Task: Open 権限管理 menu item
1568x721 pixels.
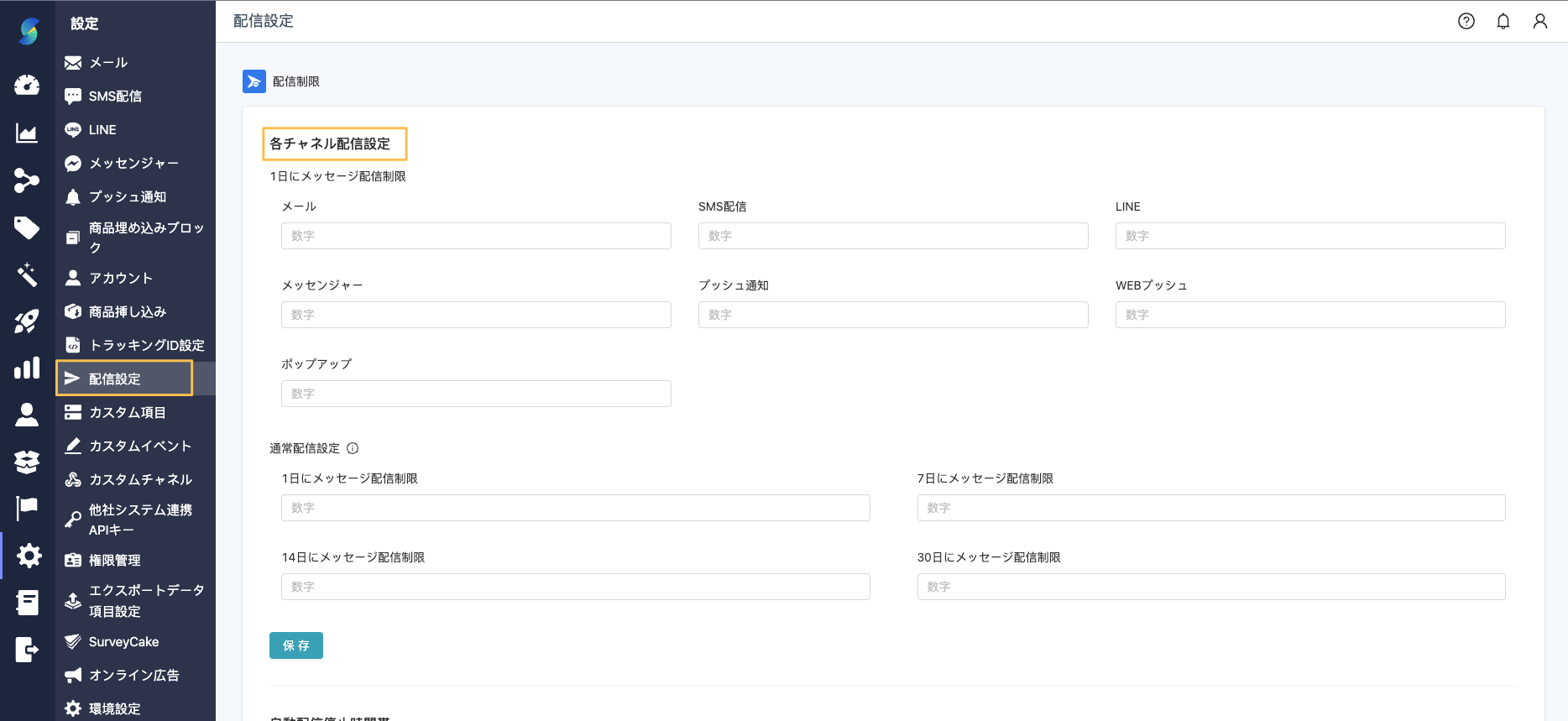Action: [x=135, y=560]
